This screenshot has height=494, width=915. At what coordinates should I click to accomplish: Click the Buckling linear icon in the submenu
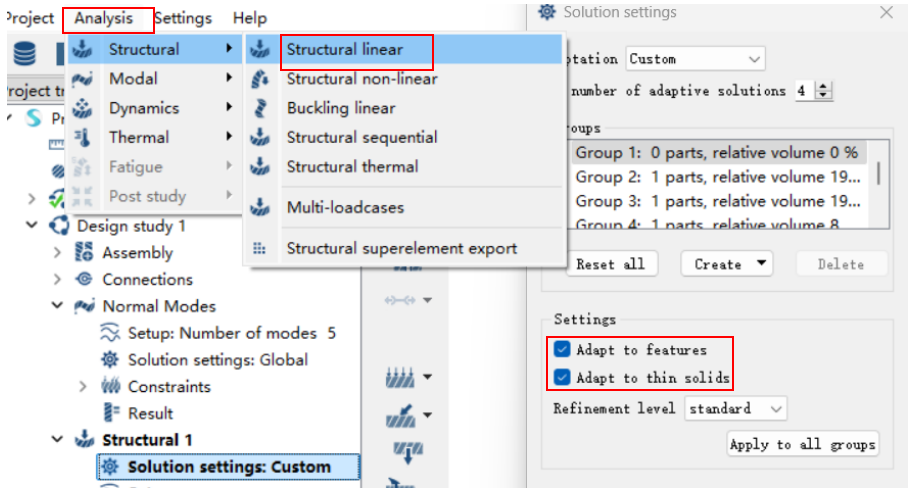(x=260, y=108)
